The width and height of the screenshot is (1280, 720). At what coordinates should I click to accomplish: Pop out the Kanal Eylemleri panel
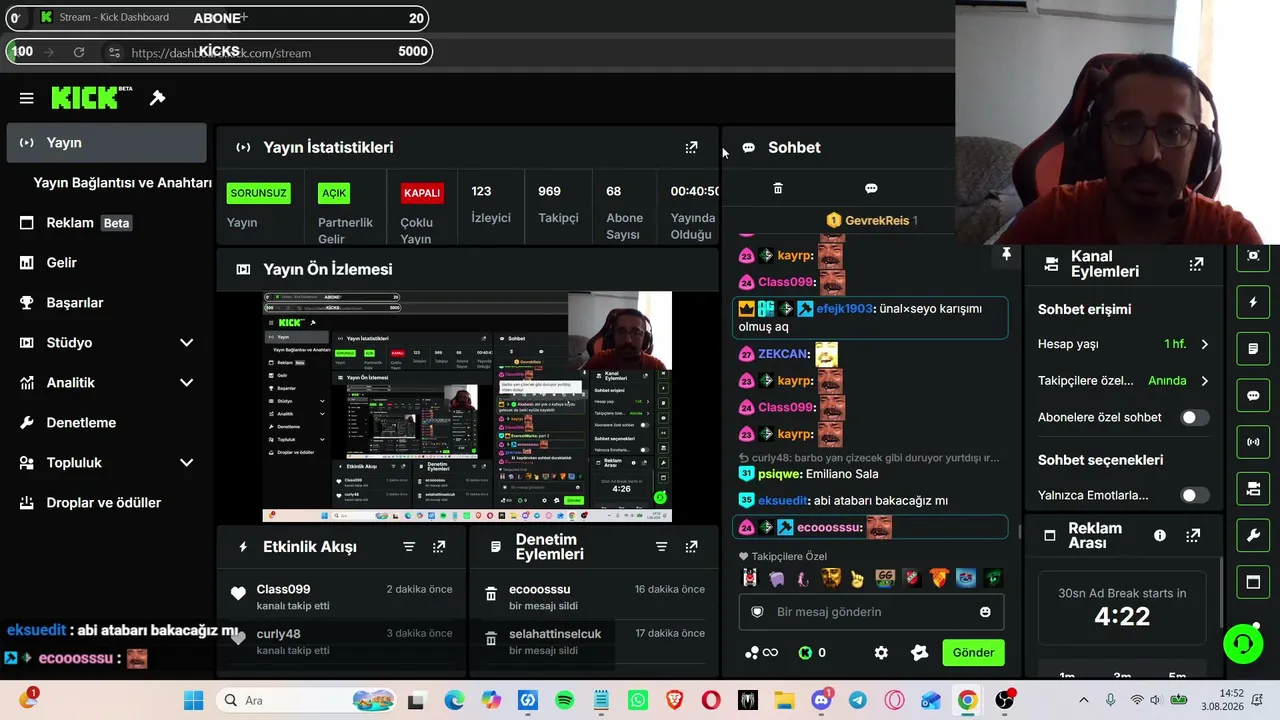coord(1196,264)
